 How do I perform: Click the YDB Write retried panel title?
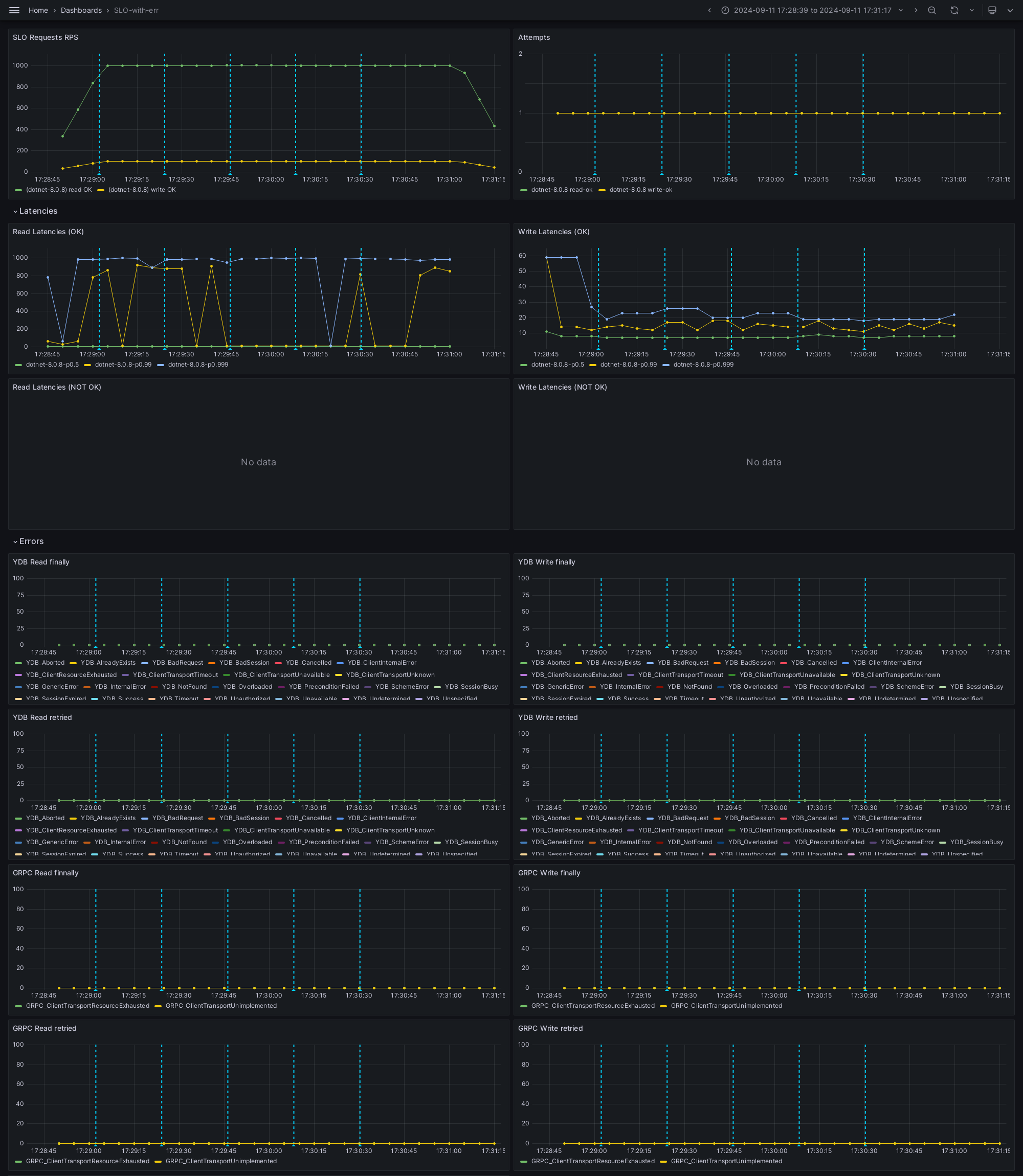click(x=547, y=717)
